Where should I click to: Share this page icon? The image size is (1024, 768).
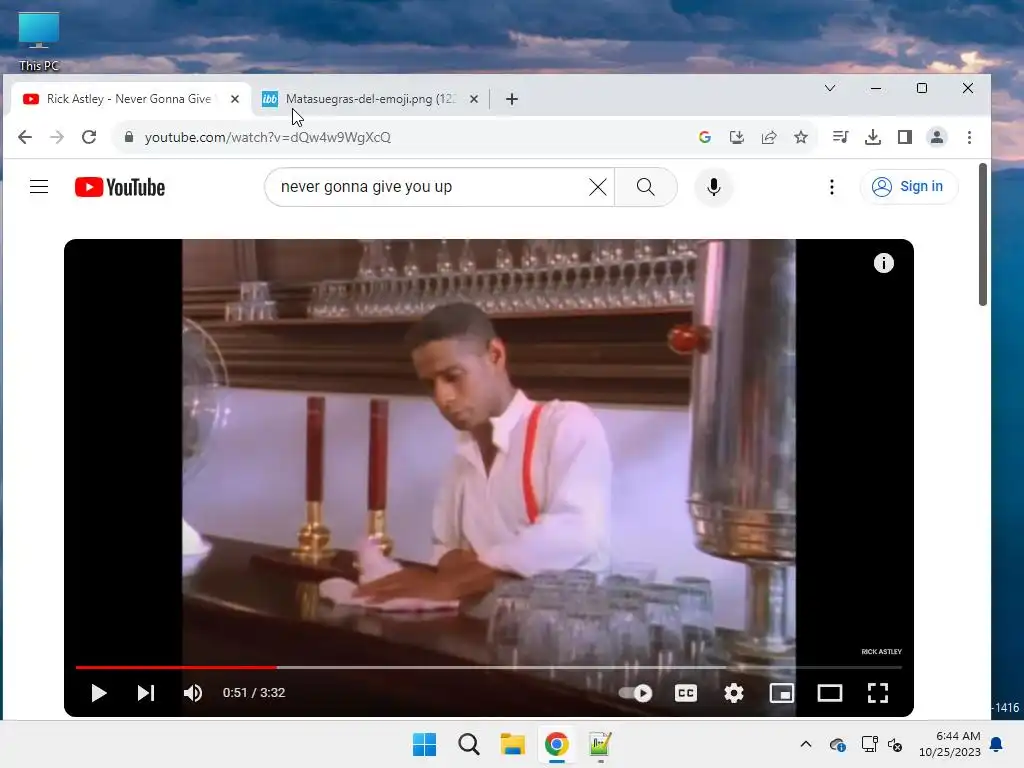click(769, 137)
